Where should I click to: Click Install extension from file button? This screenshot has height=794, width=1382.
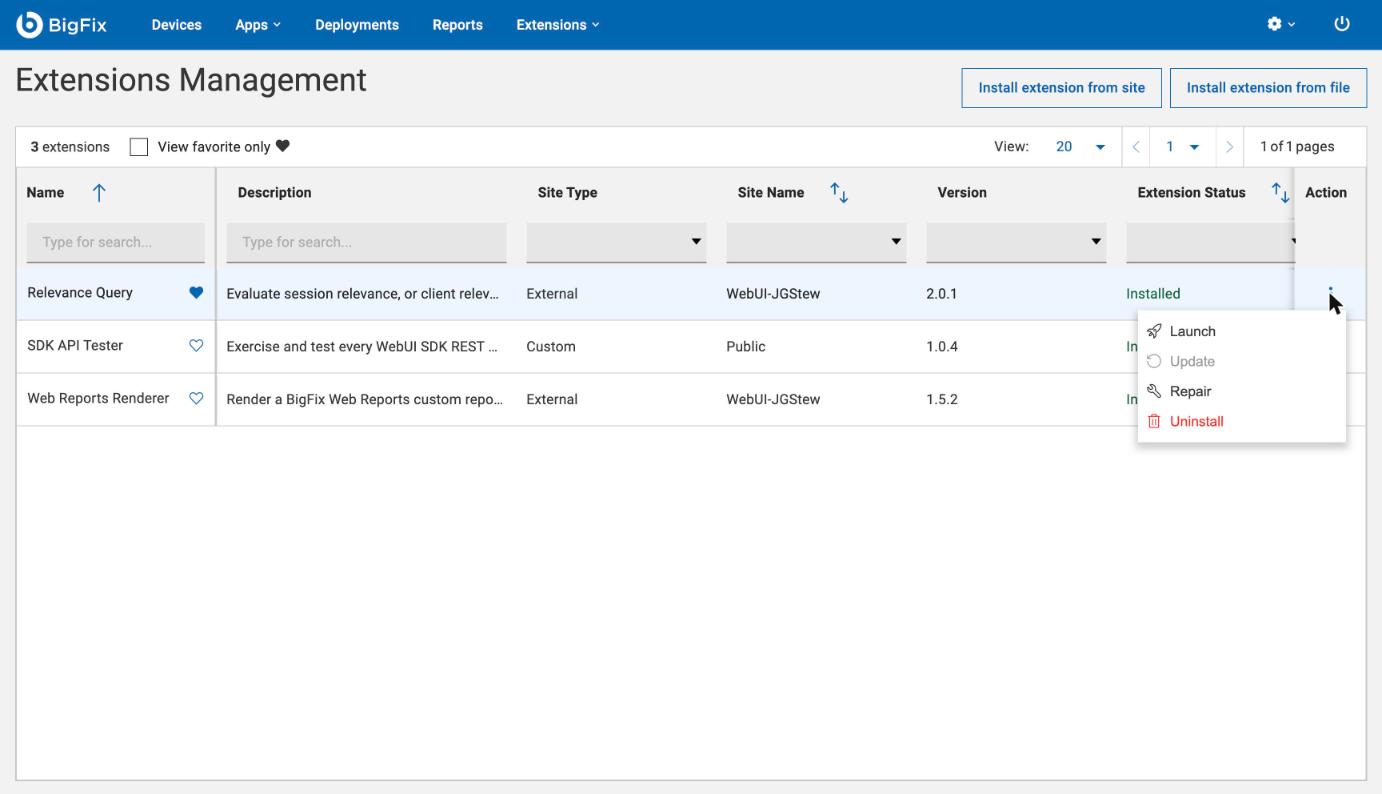tap(1268, 88)
